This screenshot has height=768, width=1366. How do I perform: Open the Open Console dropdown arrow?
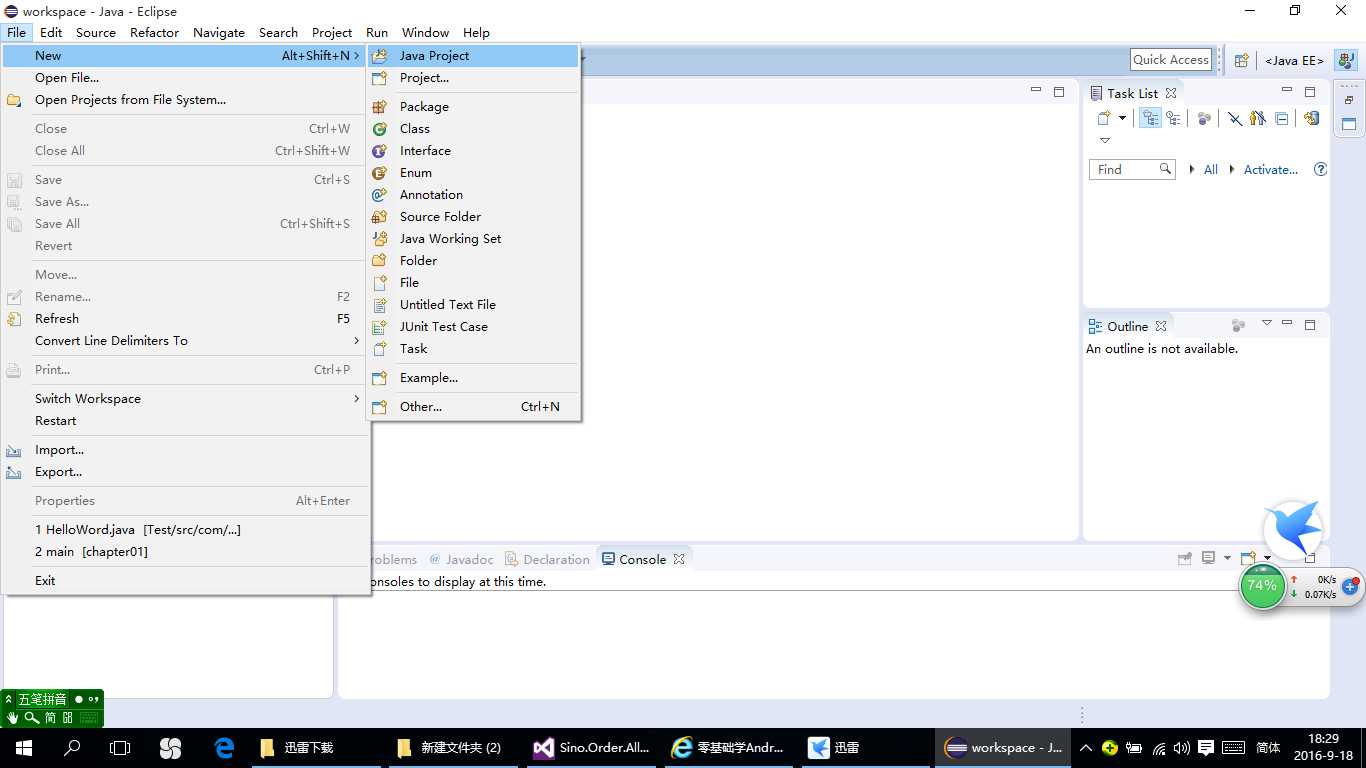(x=1267, y=558)
